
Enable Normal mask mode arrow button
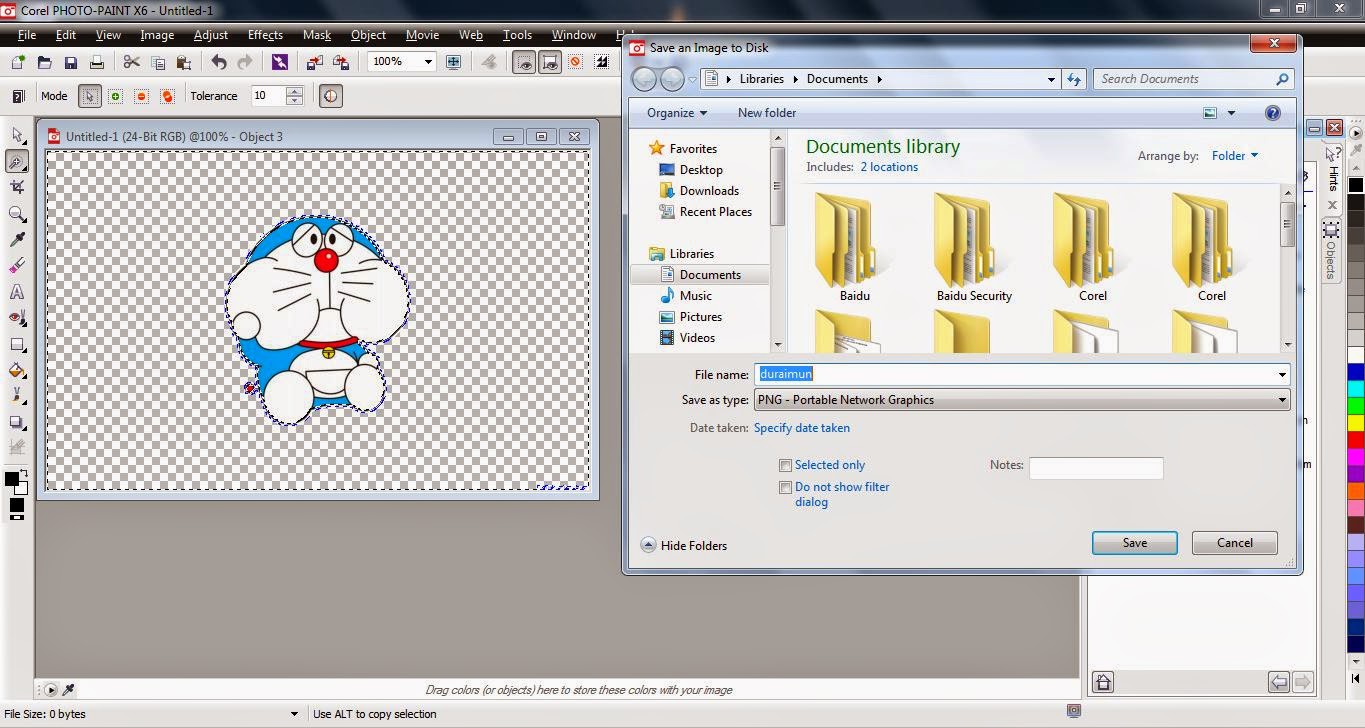90,96
